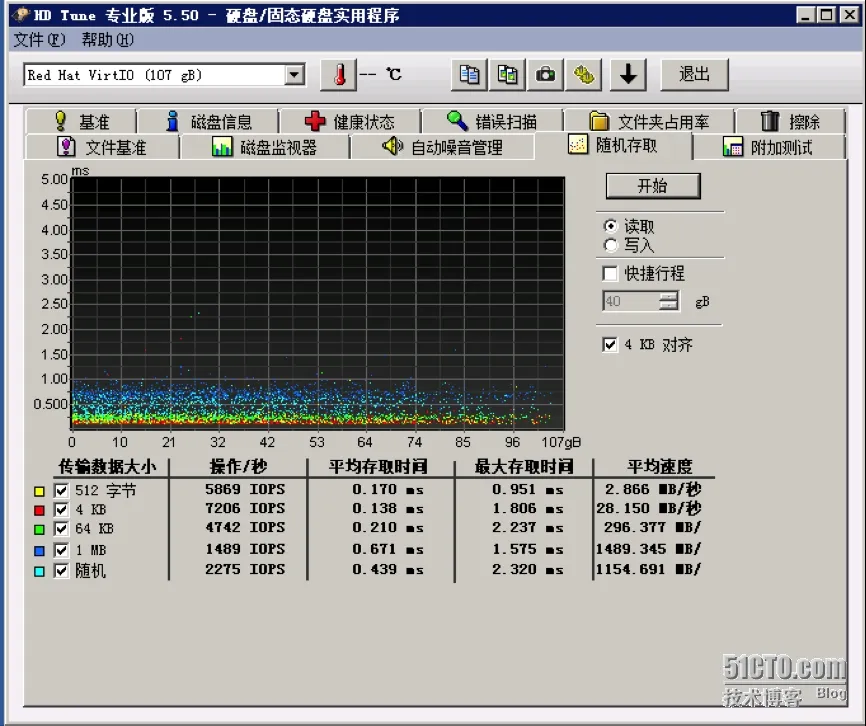Click the 平均速度 column header
The height and width of the screenshot is (726, 866).
click(659, 467)
